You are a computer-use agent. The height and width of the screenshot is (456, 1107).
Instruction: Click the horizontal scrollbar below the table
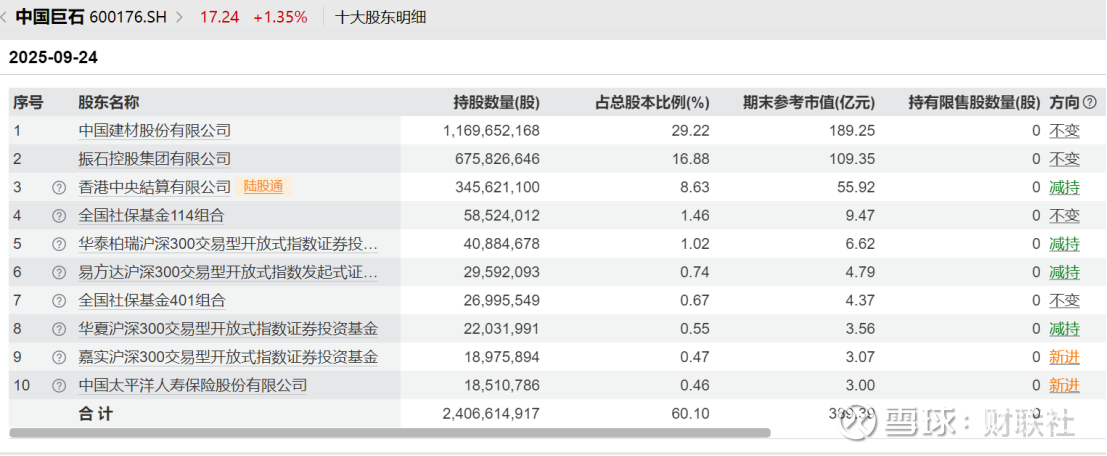pyautogui.click(x=390, y=433)
